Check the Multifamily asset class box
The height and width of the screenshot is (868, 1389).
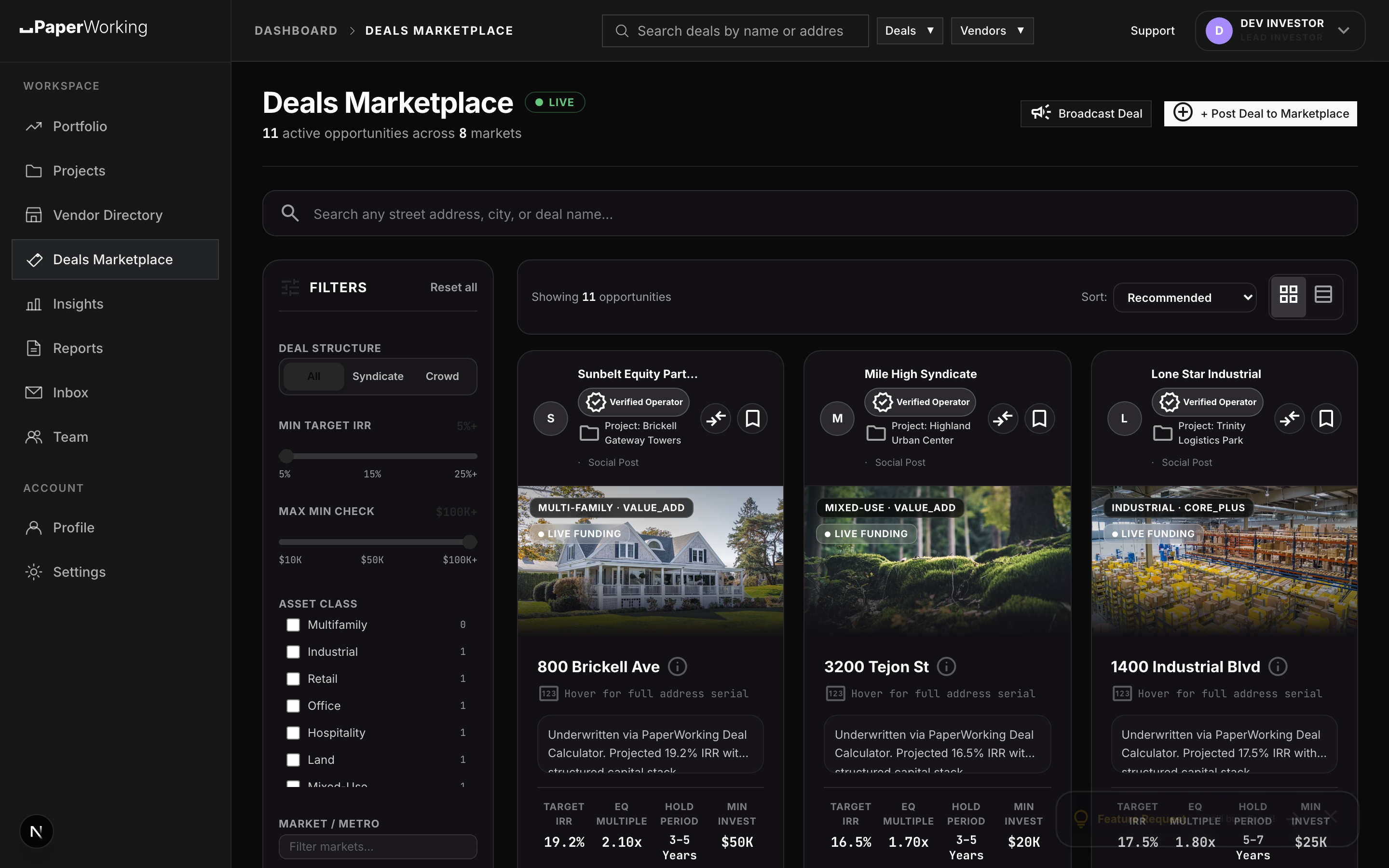pyautogui.click(x=293, y=624)
